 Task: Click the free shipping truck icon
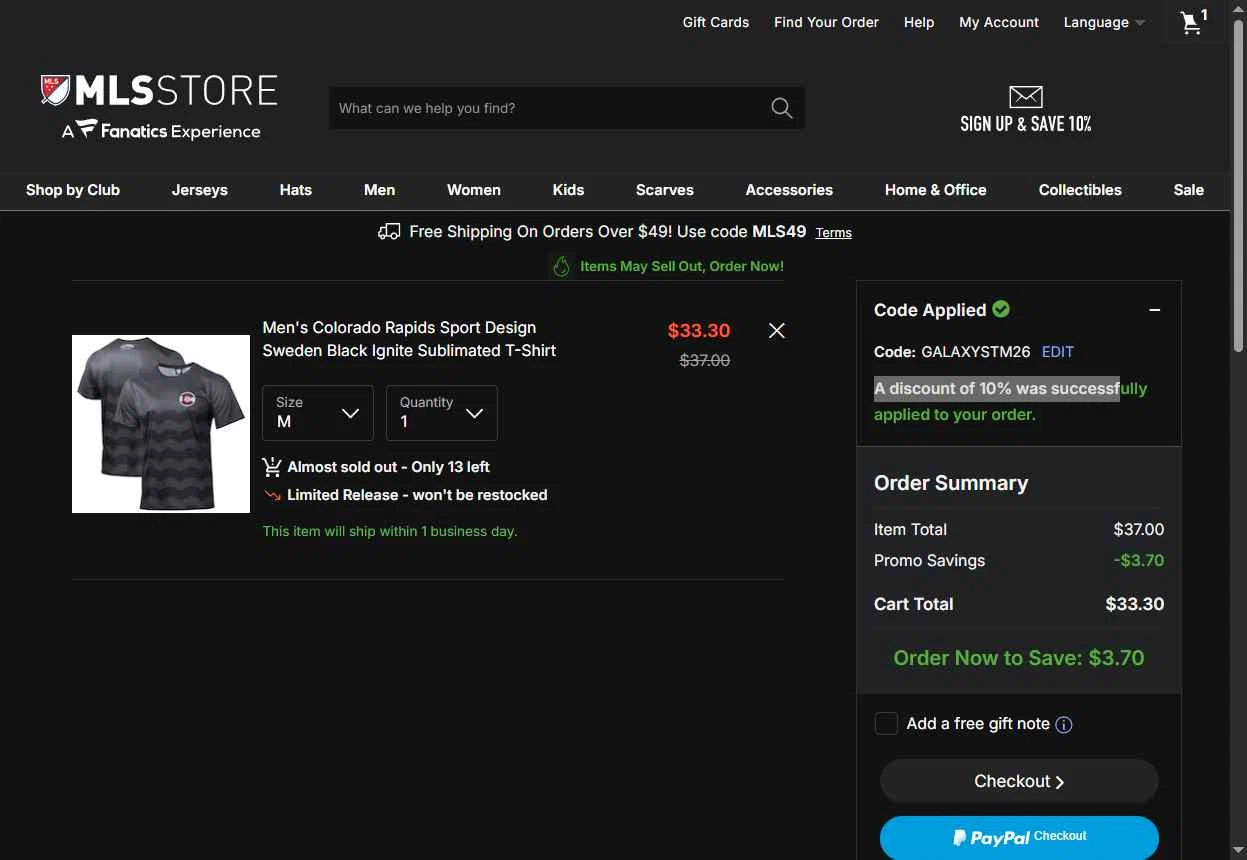click(389, 232)
